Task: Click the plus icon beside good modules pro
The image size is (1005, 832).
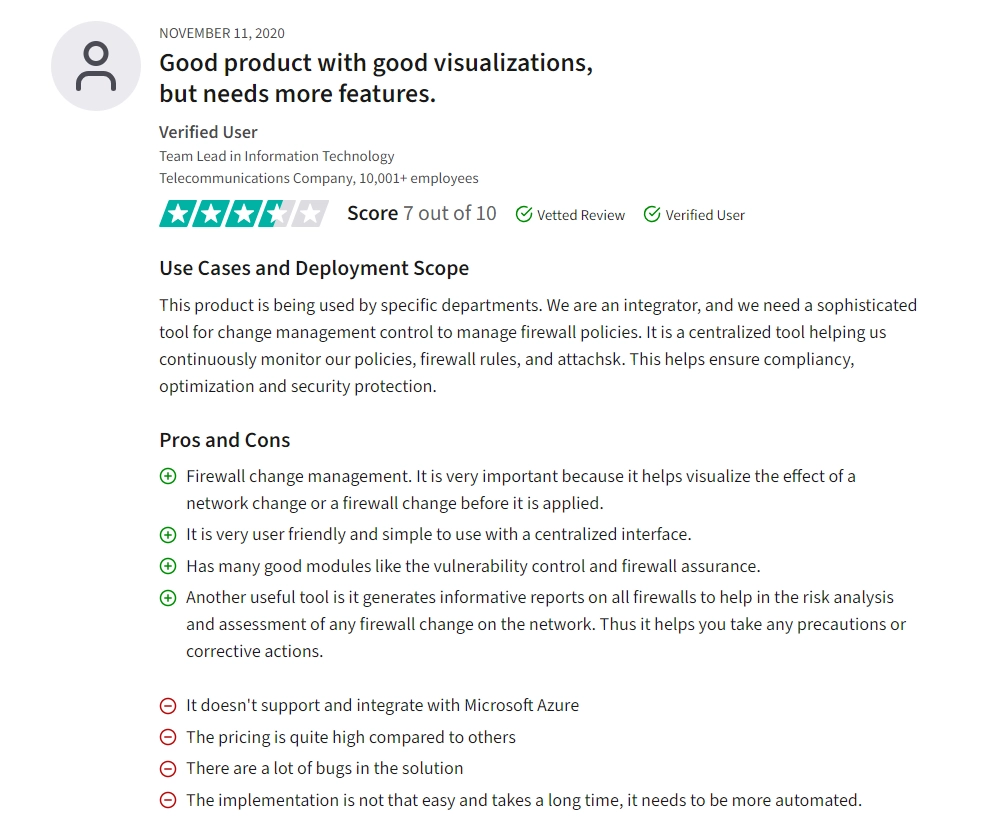Action: click(168, 567)
